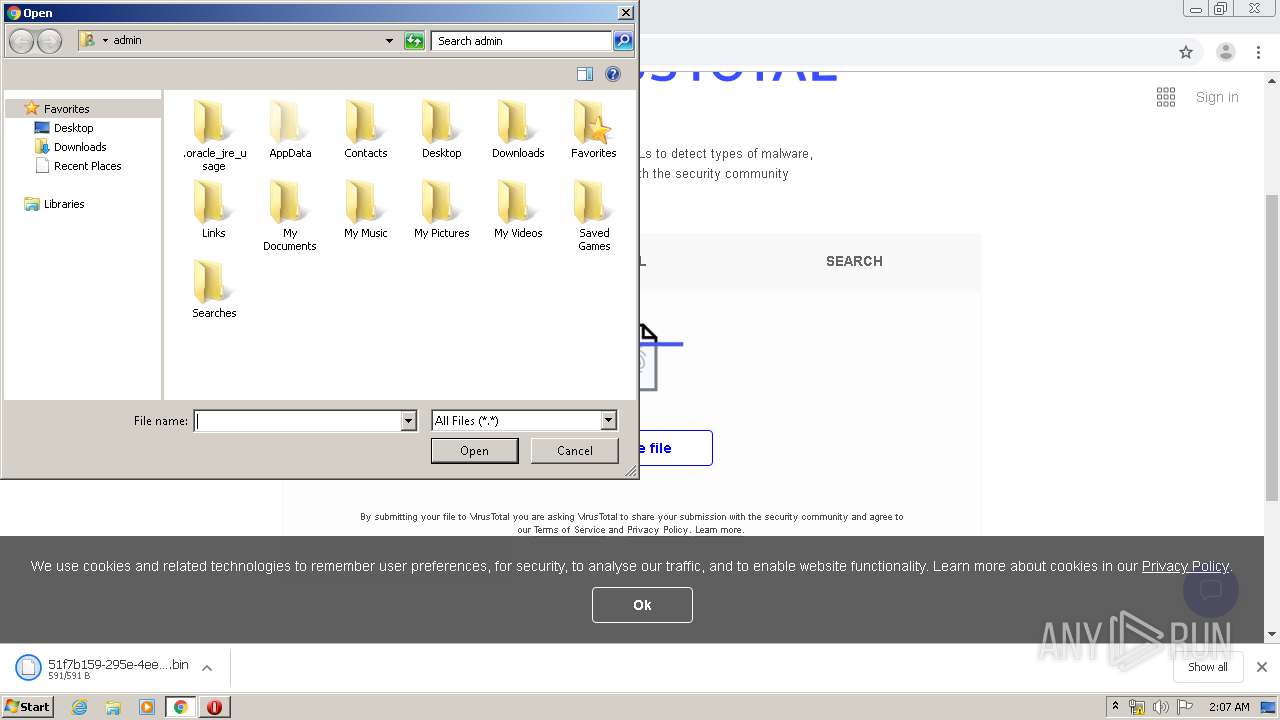
Task: Open dialog Help icon
Action: tap(613, 74)
